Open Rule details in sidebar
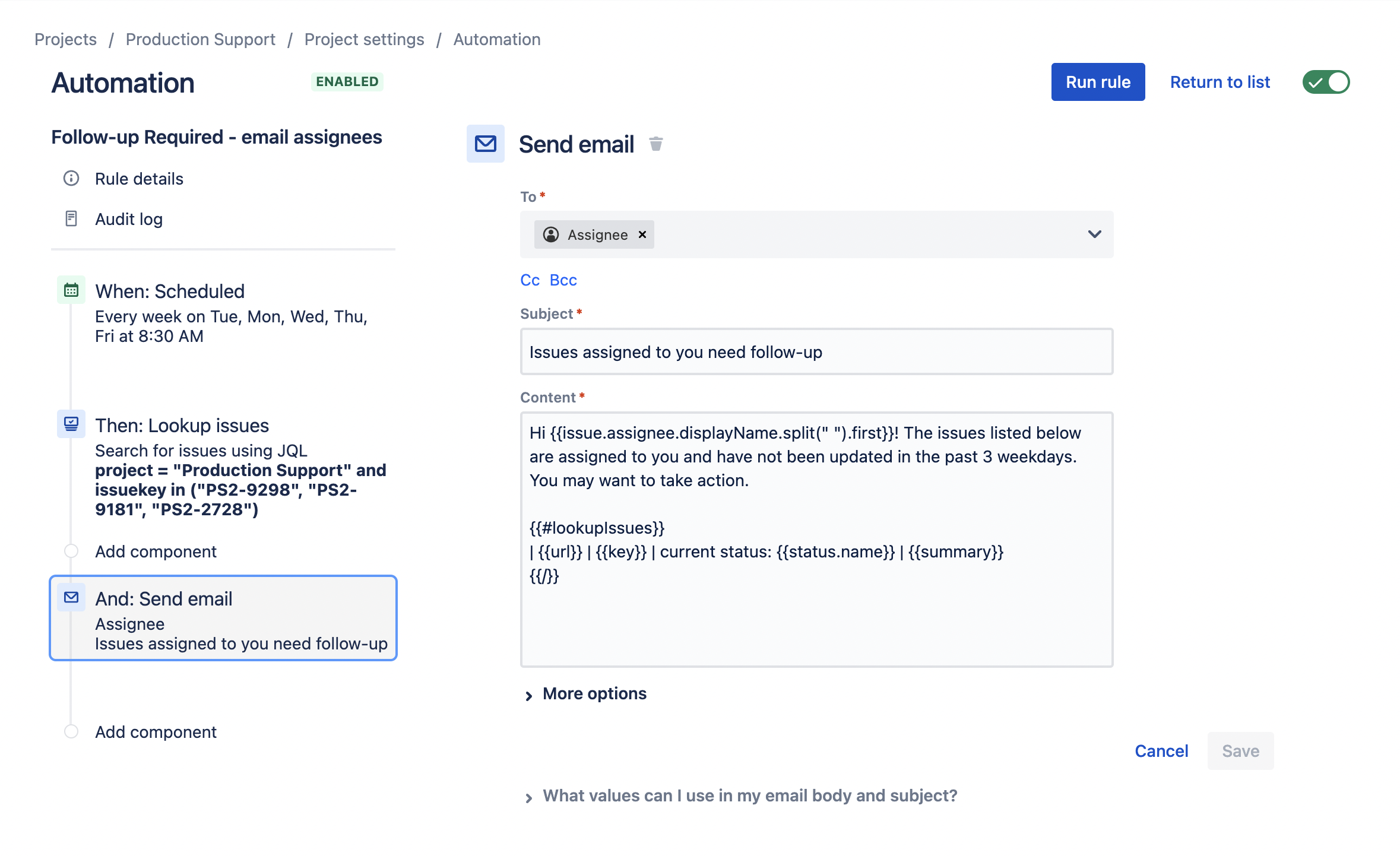Screen dimensions: 1400x856 139,179
